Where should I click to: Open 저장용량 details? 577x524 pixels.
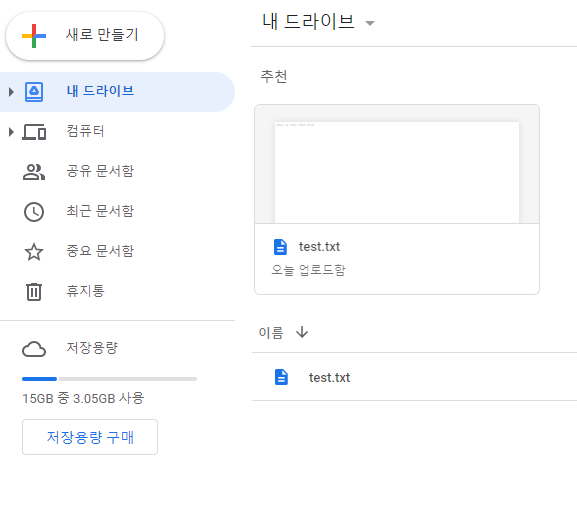click(x=92, y=348)
